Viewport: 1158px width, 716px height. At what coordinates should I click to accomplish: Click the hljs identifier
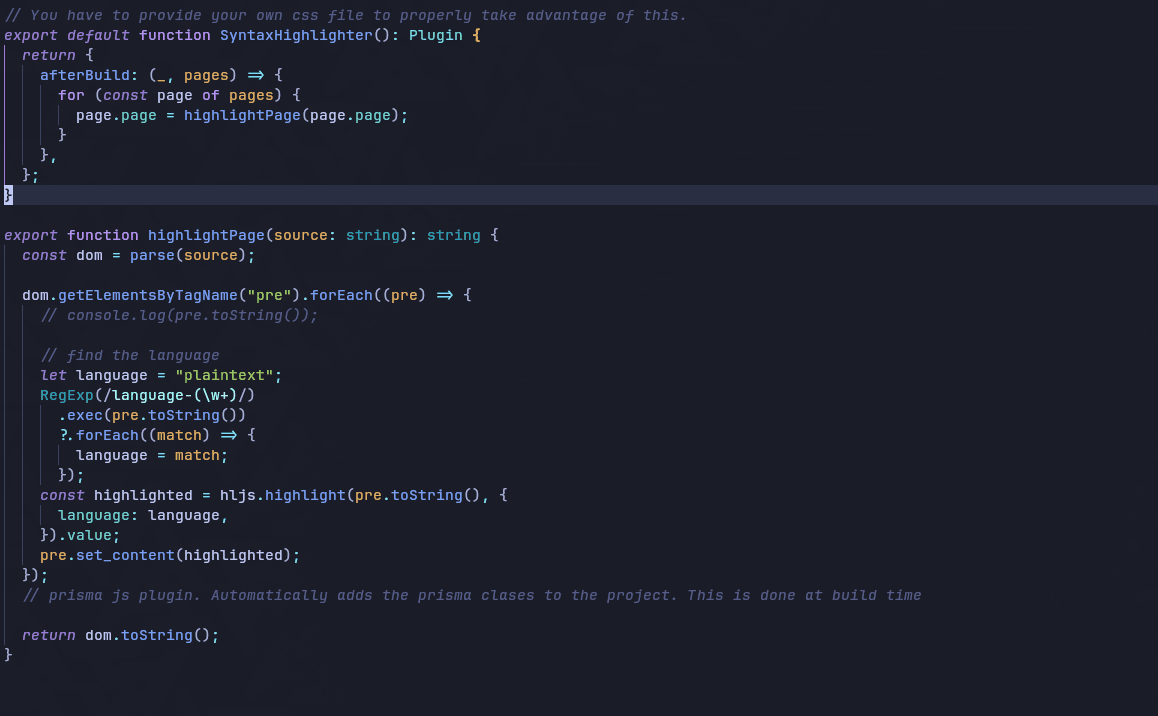coord(237,495)
